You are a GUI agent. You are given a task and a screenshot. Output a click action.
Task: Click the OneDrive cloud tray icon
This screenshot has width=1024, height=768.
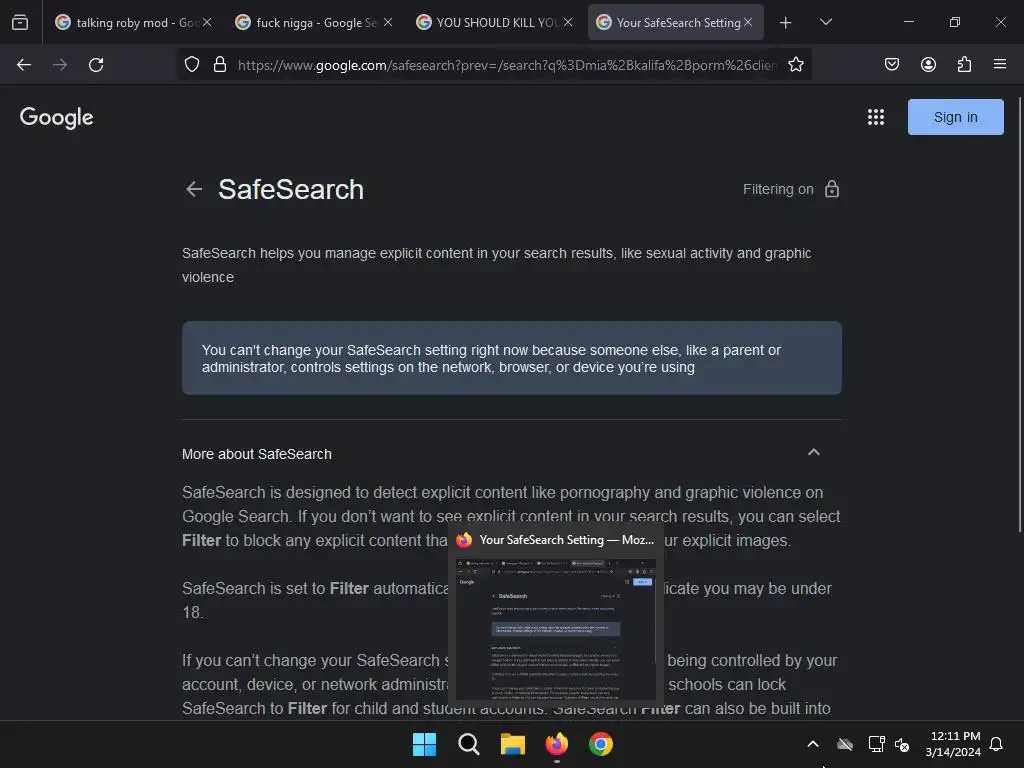[x=845, y=744]
